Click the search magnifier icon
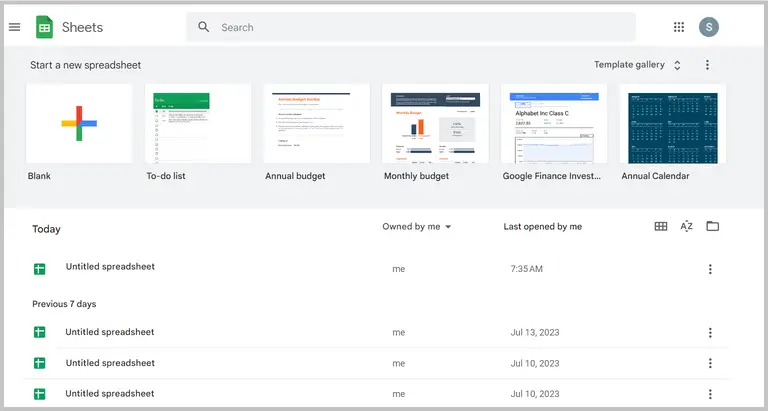The image size is (768, 411). point(204,27)
